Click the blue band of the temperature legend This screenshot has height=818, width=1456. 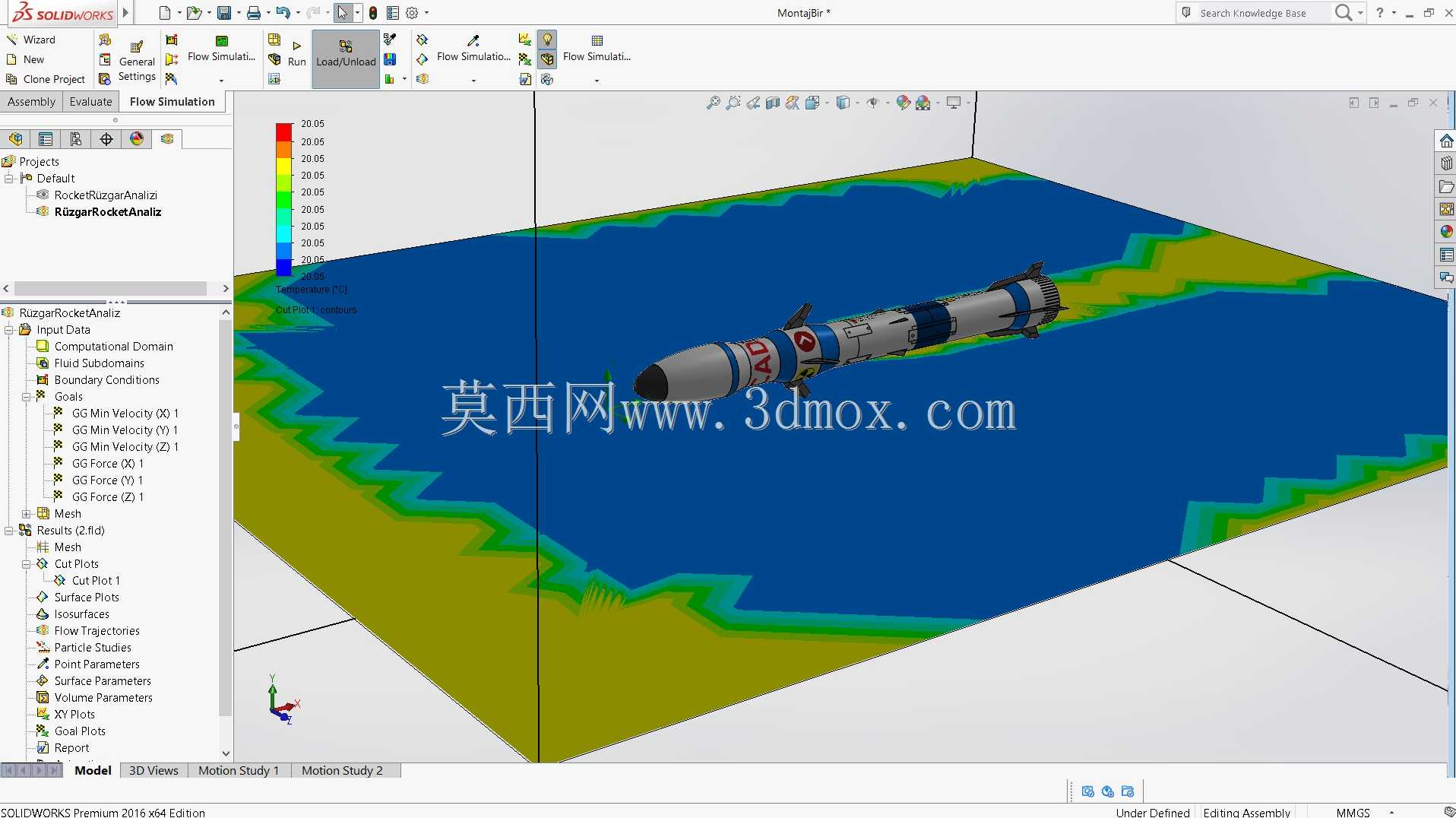283,267
